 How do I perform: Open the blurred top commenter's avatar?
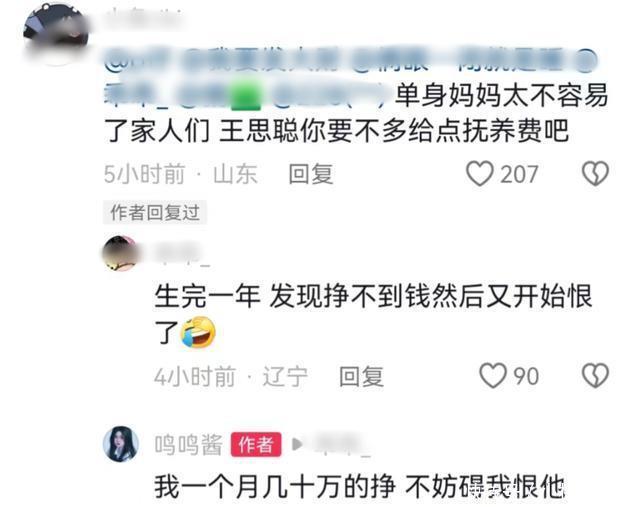point(56,34)
